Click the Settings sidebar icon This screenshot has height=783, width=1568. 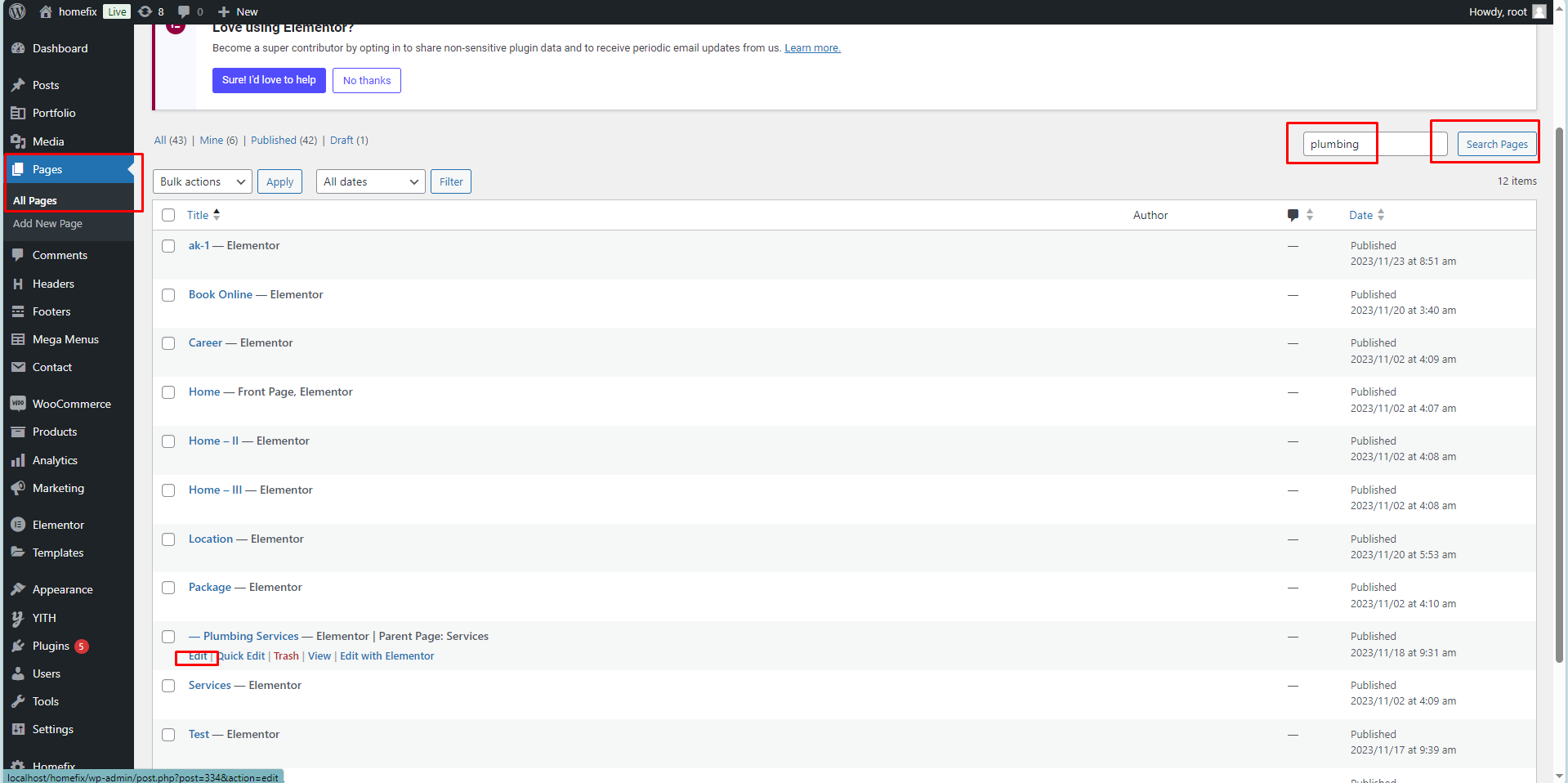tap(18, 729)
